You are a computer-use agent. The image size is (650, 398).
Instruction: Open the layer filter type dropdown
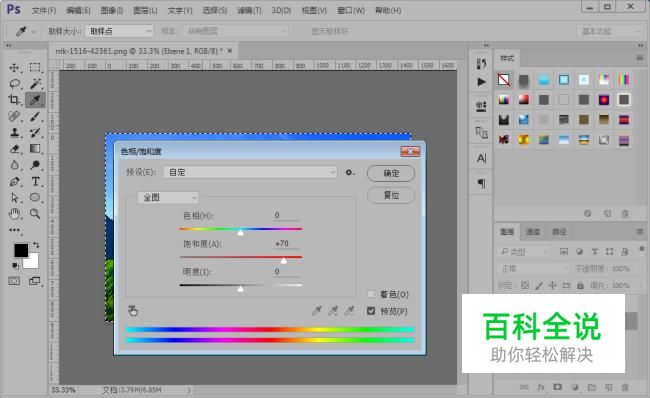(524, 252)
